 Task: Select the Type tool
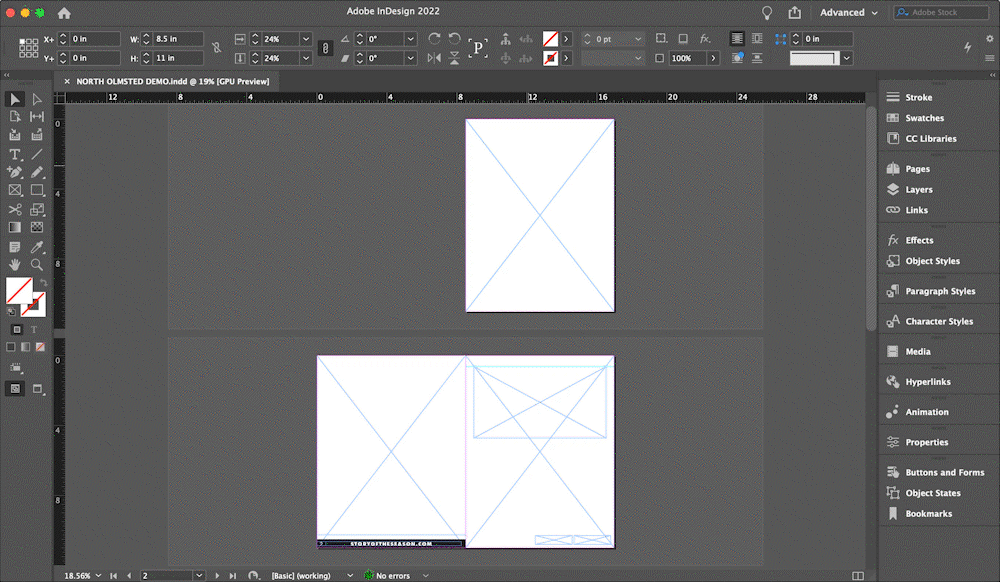pos(15,154)
